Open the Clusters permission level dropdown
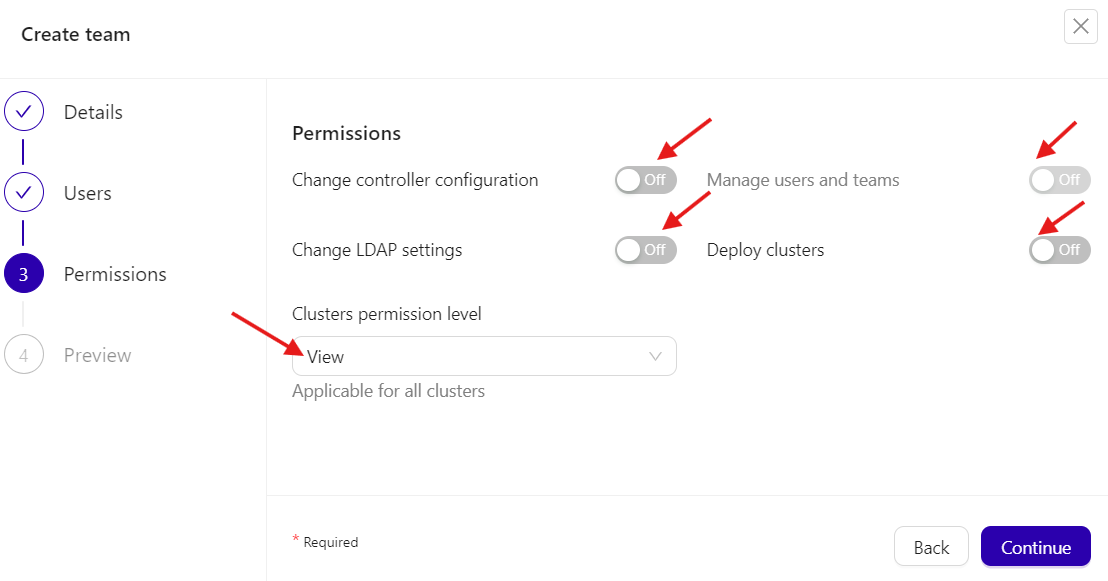Image resolution: width=1108 pixels, height=581 pixels. click(x=484, y=356)
